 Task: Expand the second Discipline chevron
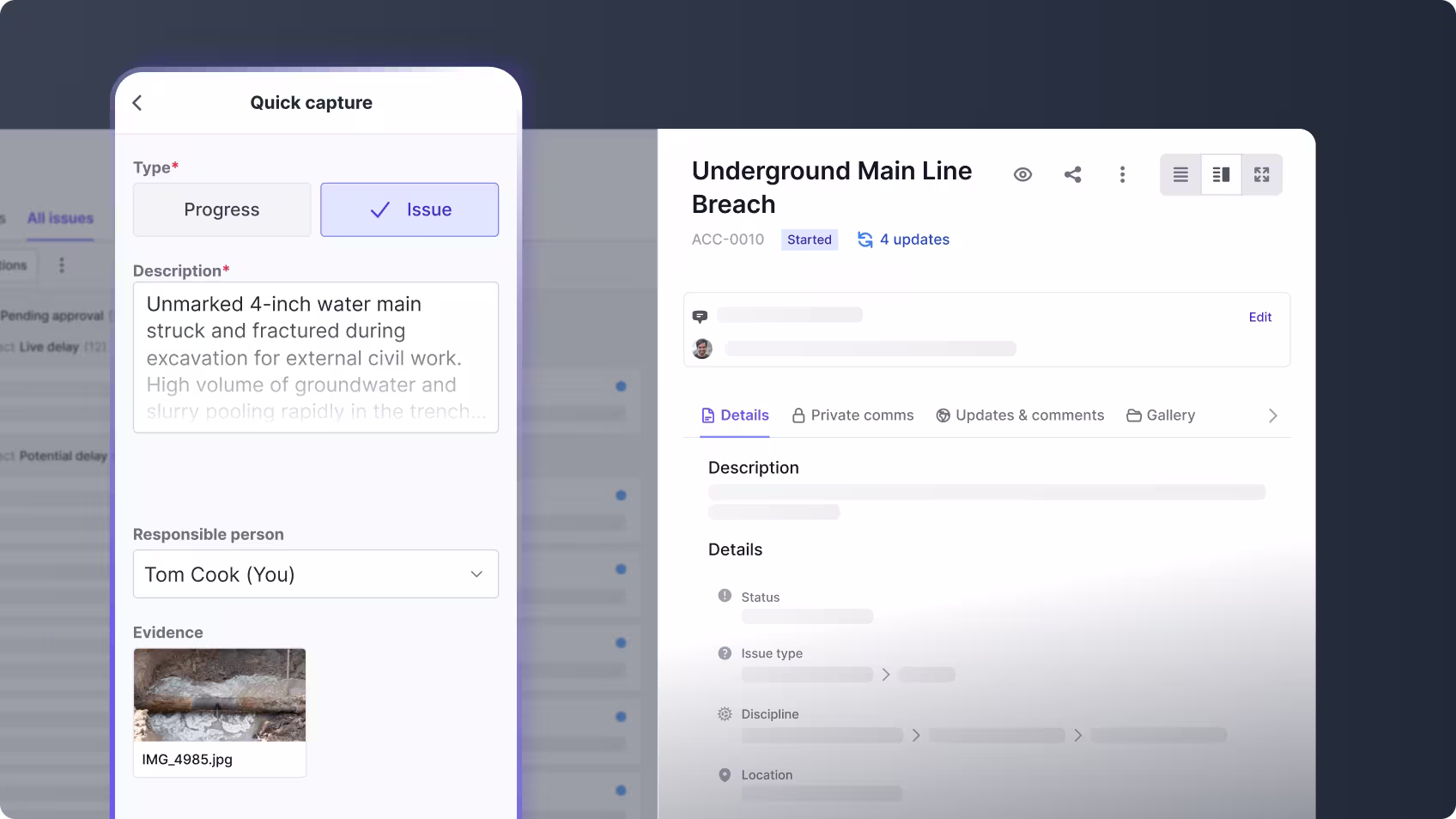click(1077, 735)
